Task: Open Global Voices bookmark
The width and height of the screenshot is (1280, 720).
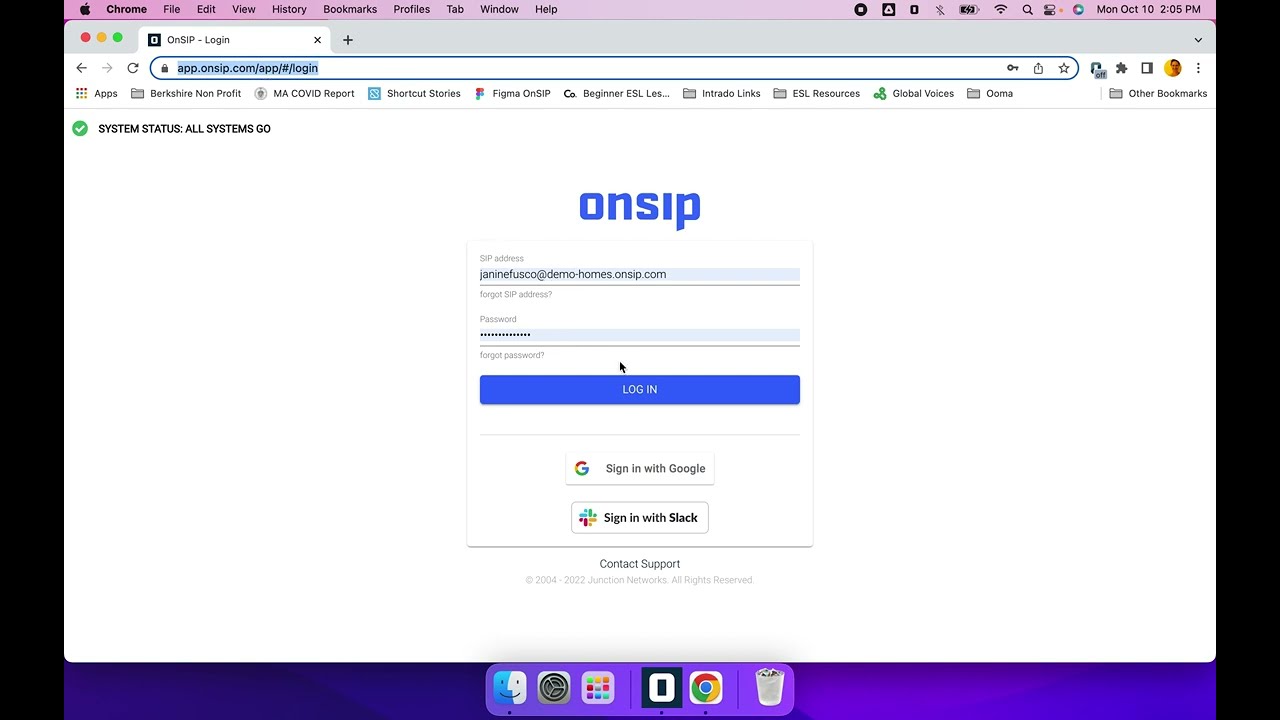Action: [914, 93]
